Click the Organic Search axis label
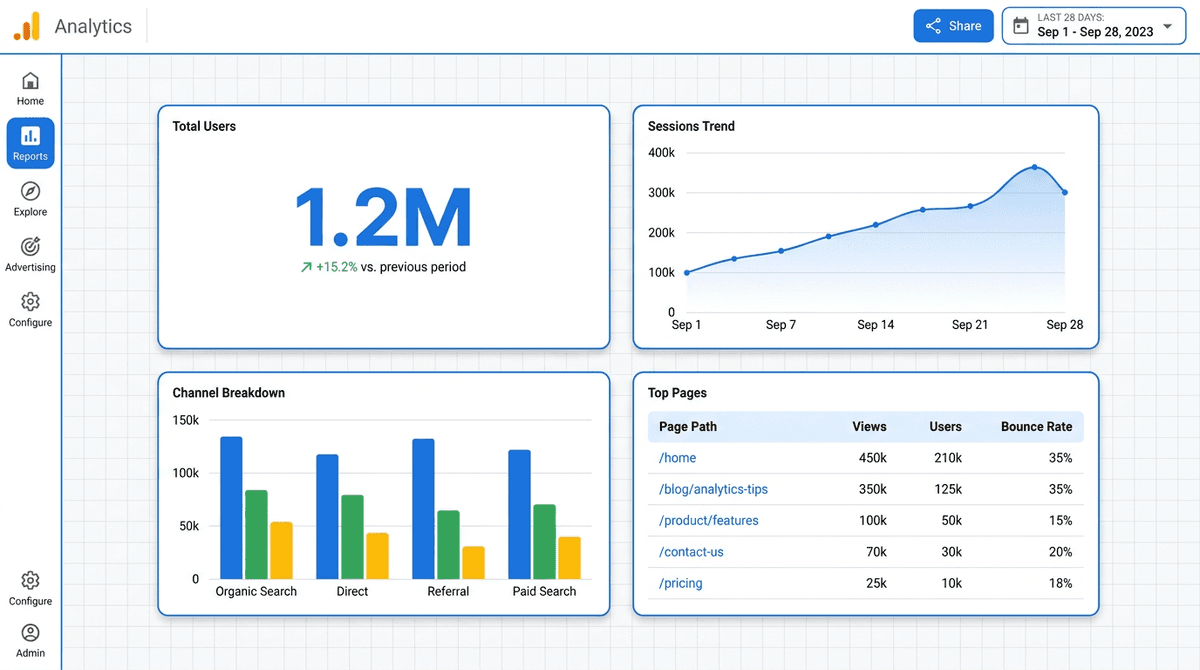1200x670 pixels. [x=256, y=591]
